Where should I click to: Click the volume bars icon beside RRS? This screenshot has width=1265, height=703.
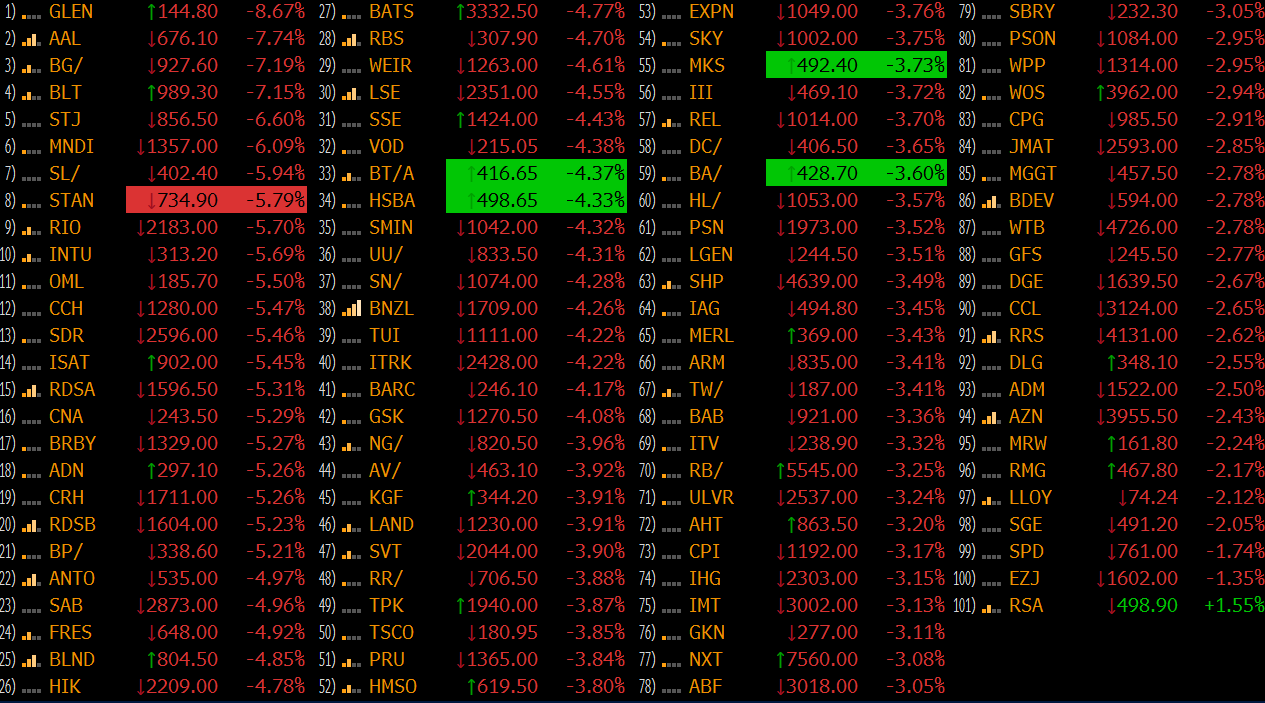tap(991, 336)
